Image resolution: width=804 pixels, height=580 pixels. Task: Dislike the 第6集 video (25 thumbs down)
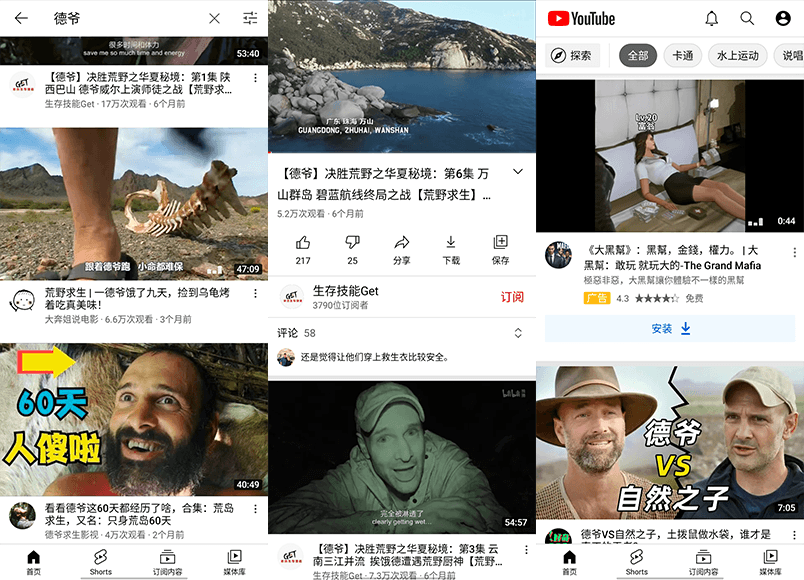point(352,250)
